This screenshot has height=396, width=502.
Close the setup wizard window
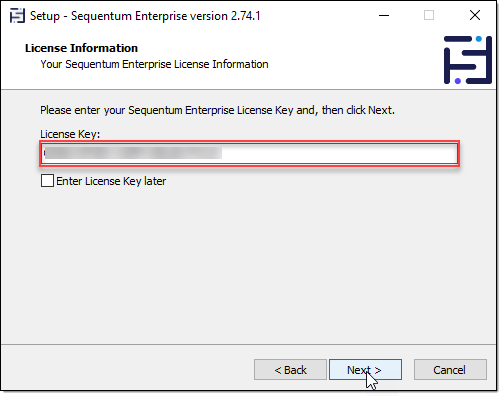point(475,15)
